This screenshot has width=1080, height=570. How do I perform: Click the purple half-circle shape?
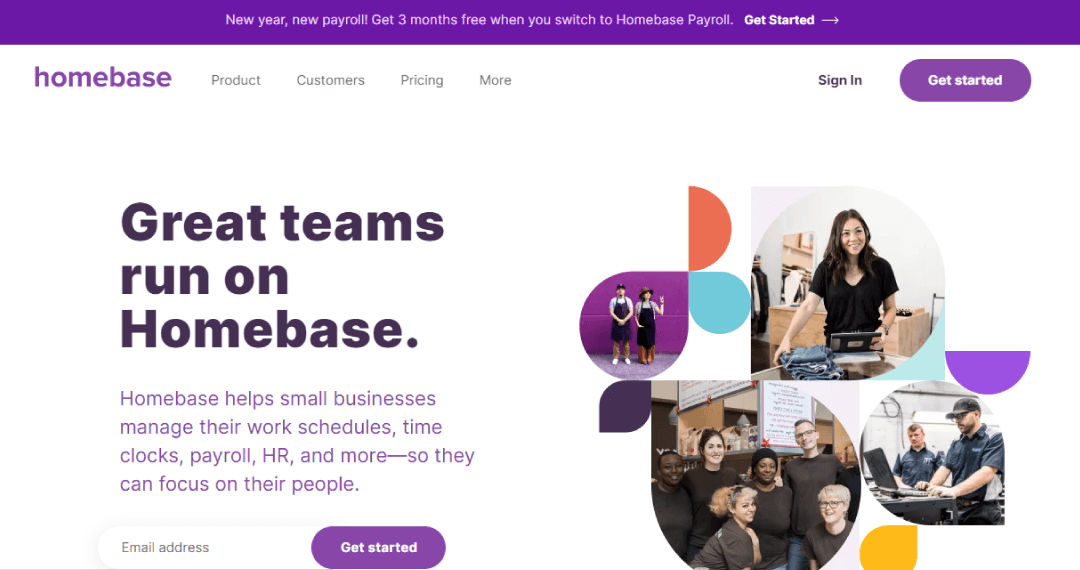click(988, 372)
